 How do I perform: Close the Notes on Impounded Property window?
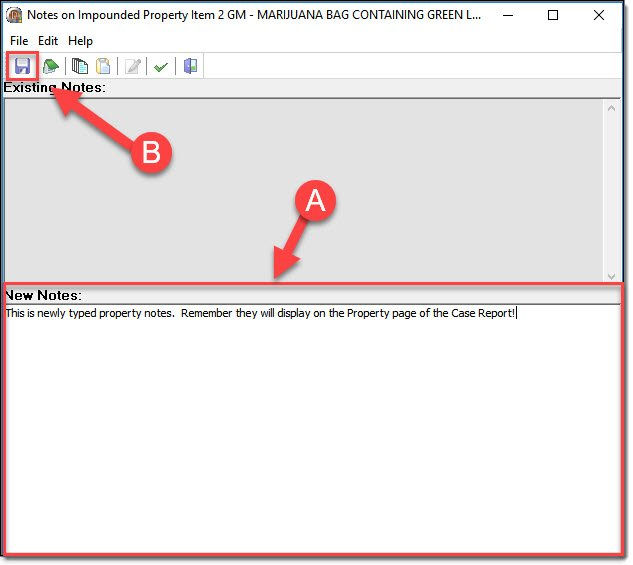coord(599,15)
